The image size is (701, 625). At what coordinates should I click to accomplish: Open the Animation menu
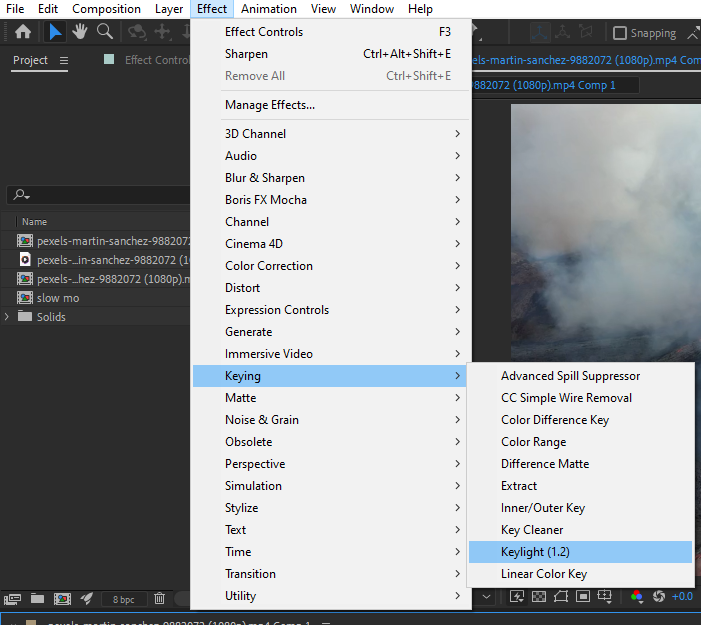tap(269, 9)
